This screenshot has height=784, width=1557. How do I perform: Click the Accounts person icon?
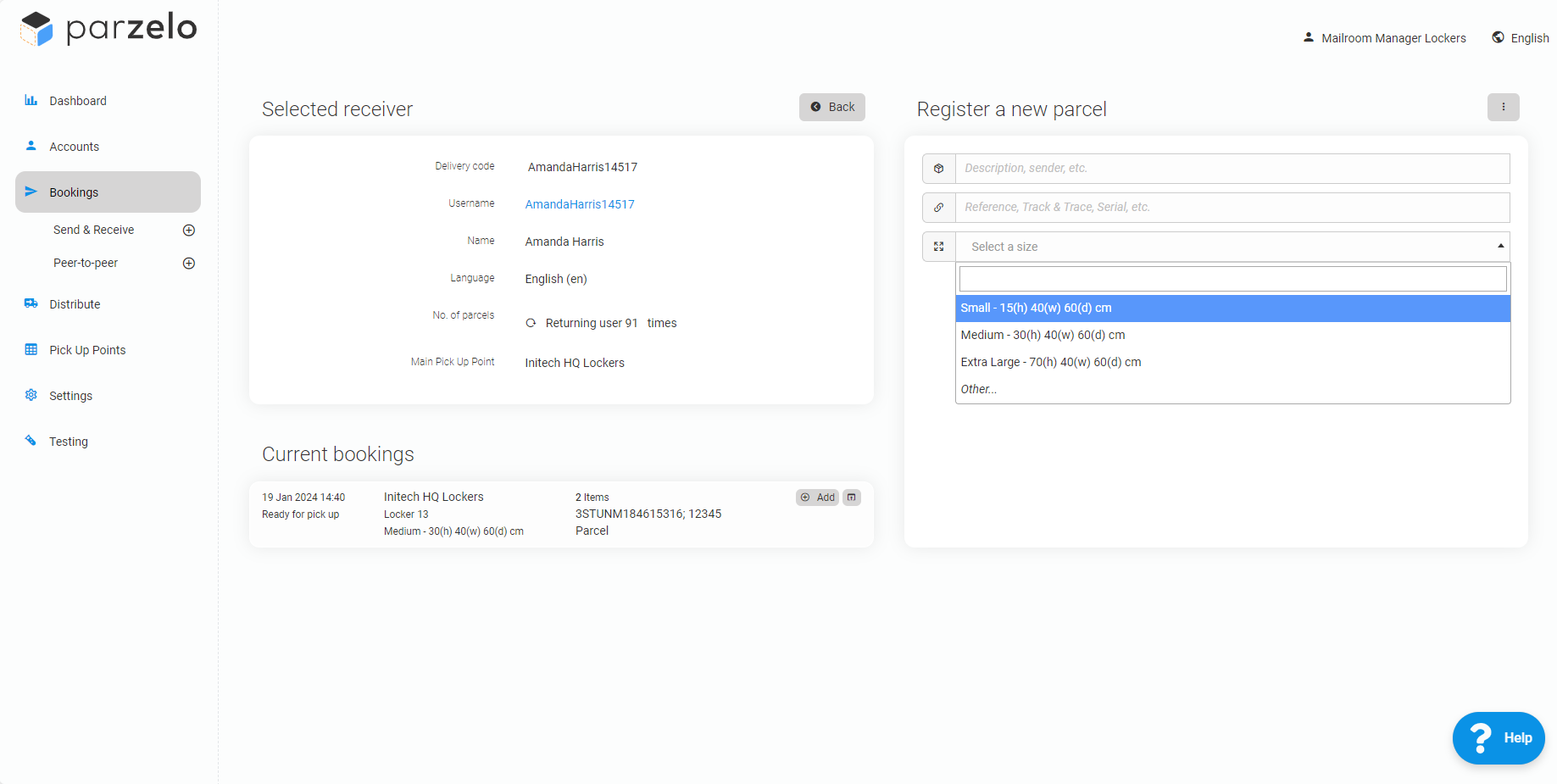(31, 146)
